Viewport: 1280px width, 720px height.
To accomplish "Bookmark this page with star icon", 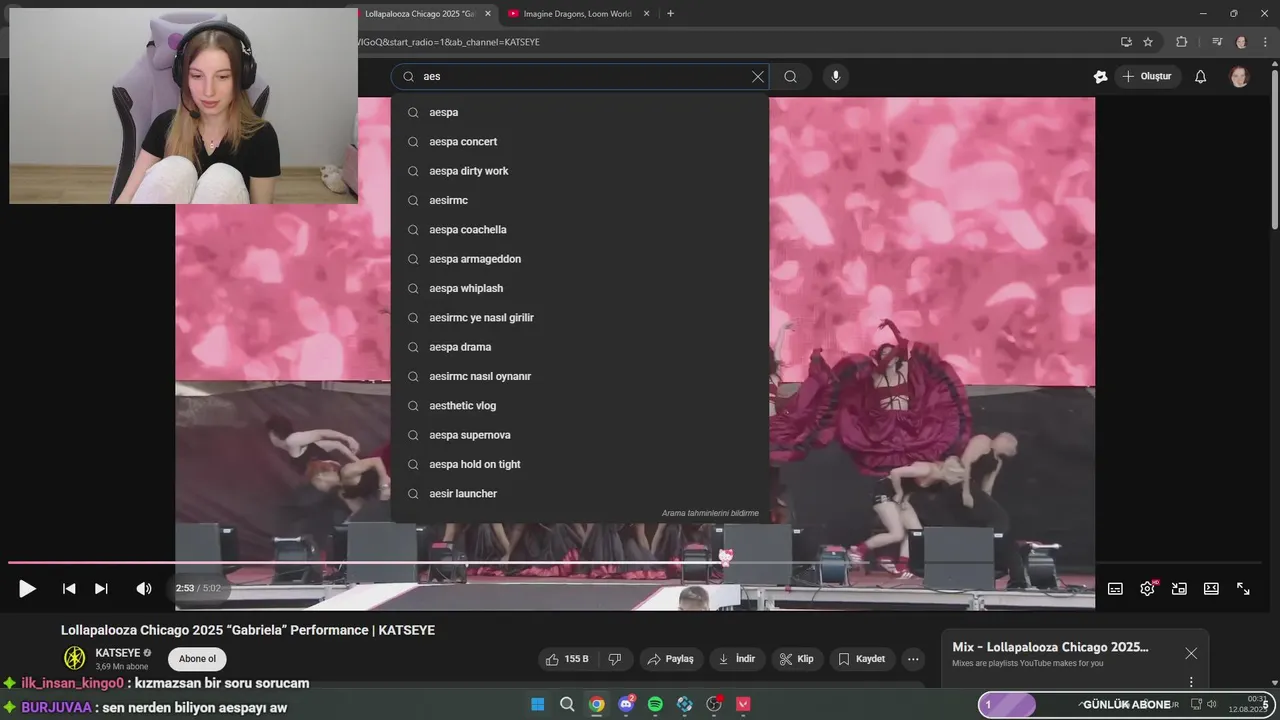I will point(1148,42).
